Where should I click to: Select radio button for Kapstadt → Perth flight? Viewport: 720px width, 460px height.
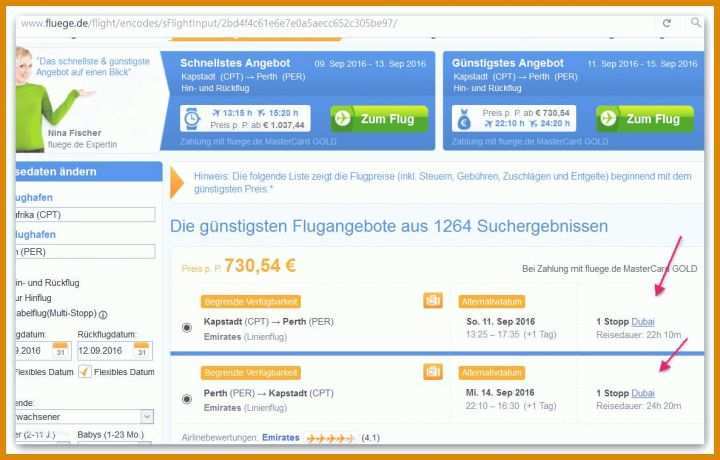click(187, 327)
